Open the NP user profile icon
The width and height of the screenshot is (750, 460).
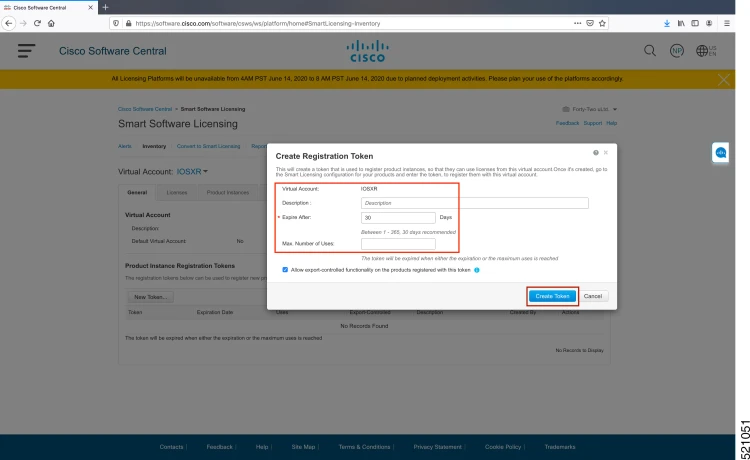click(676, 51)
